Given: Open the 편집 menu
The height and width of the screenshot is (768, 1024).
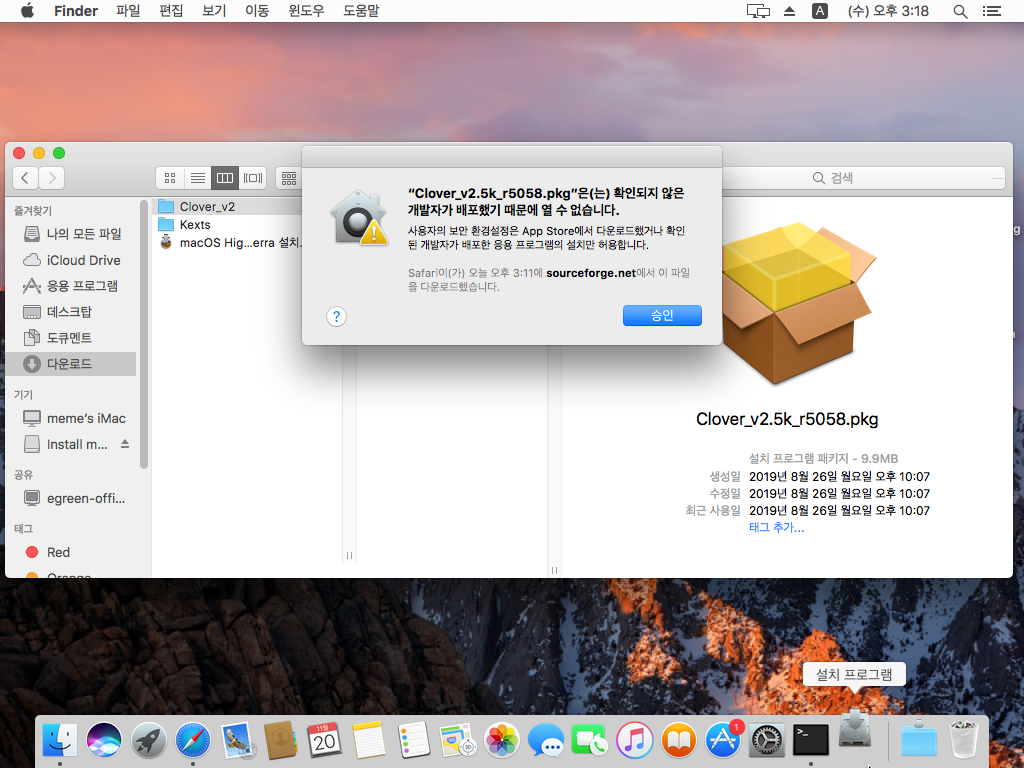Looking at the screenshot, I should (x=171, y=10).
